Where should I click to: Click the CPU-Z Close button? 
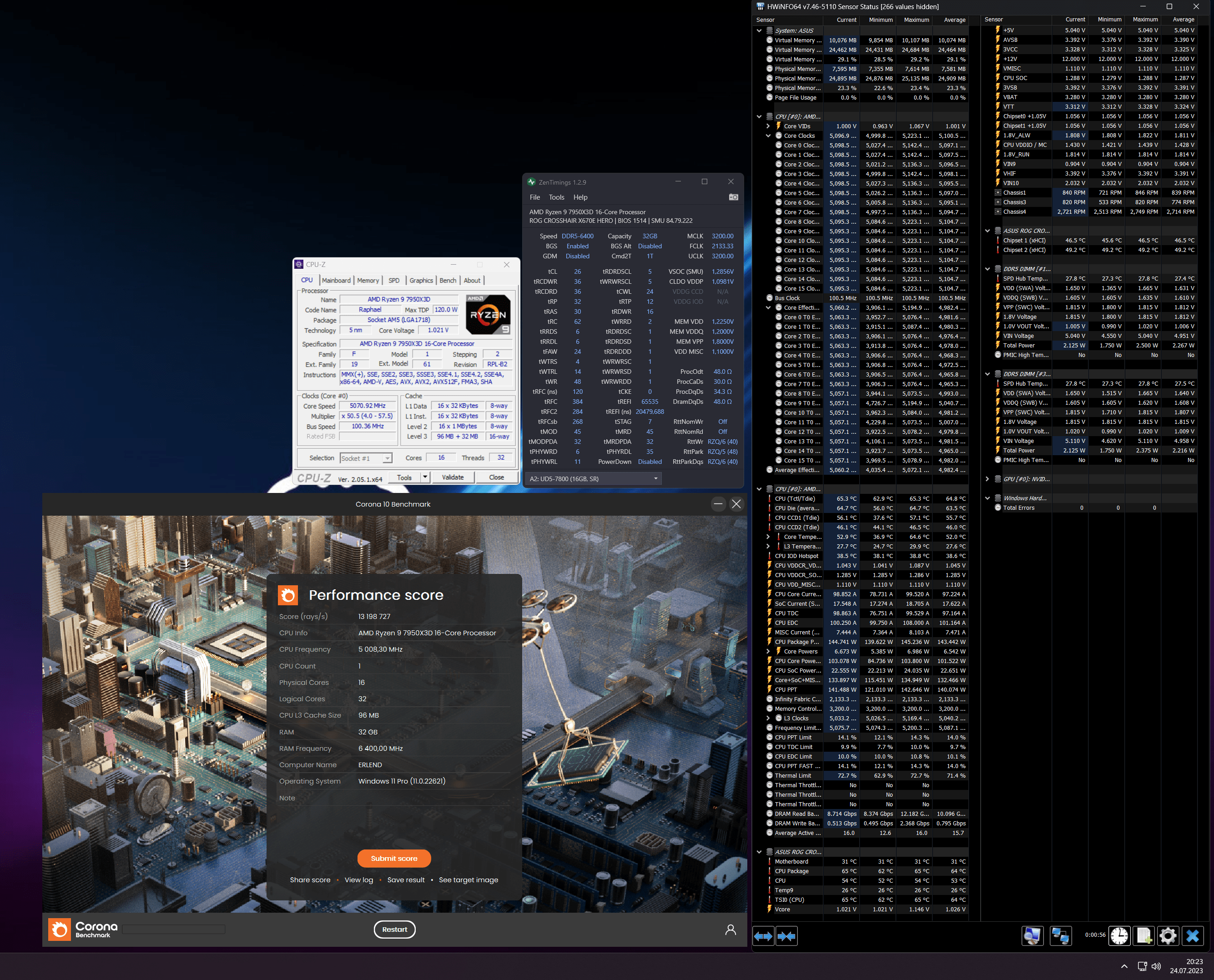click(x=496, y=477)
